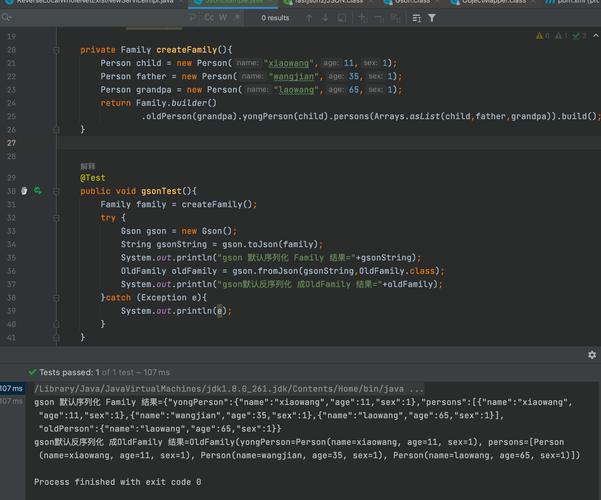
Task: Collapse gsonTest method fold on line 30
Action: (x=56, y=191)
